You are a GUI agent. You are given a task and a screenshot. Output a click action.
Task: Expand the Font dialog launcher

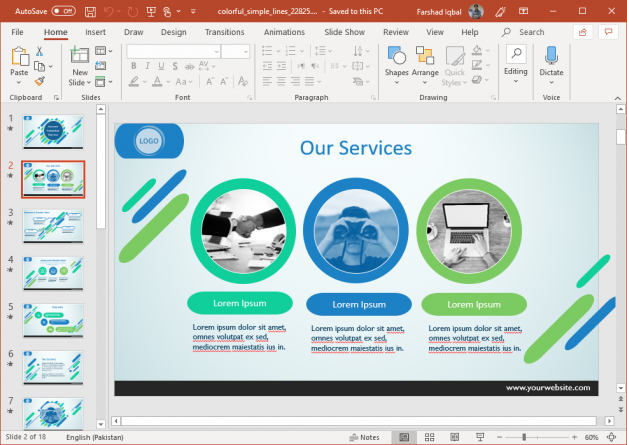[250, 97]
